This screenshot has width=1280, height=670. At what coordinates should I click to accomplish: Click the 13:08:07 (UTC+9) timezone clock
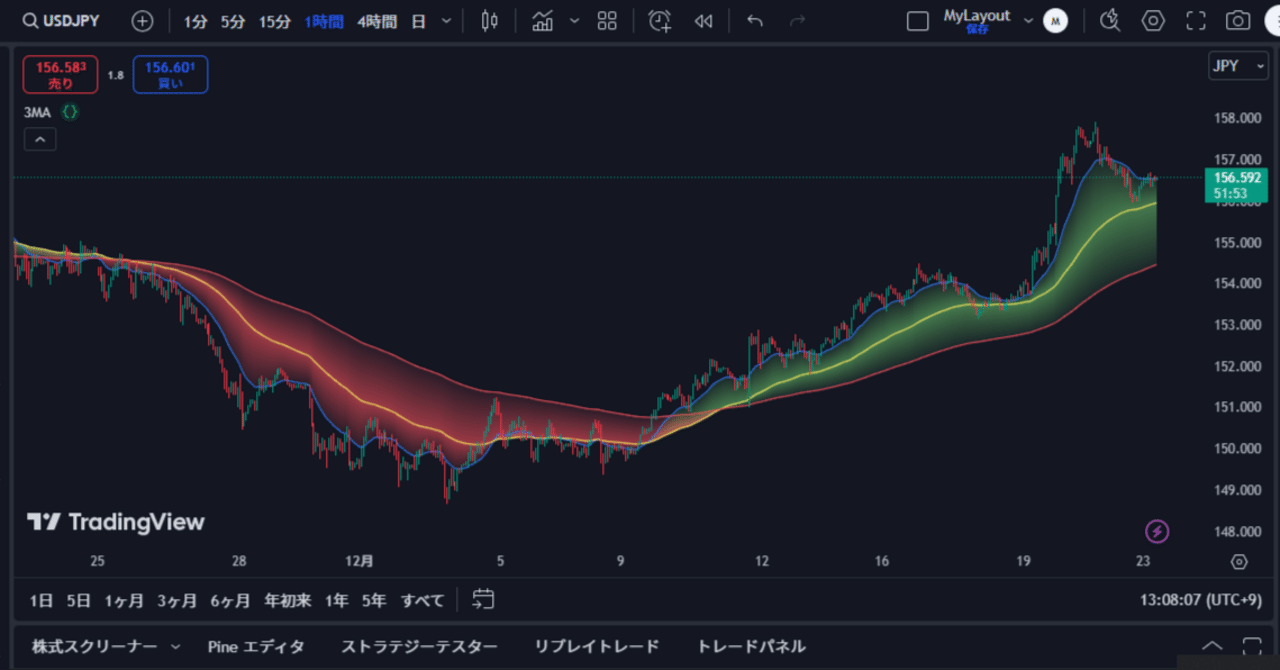[1200, 600]
